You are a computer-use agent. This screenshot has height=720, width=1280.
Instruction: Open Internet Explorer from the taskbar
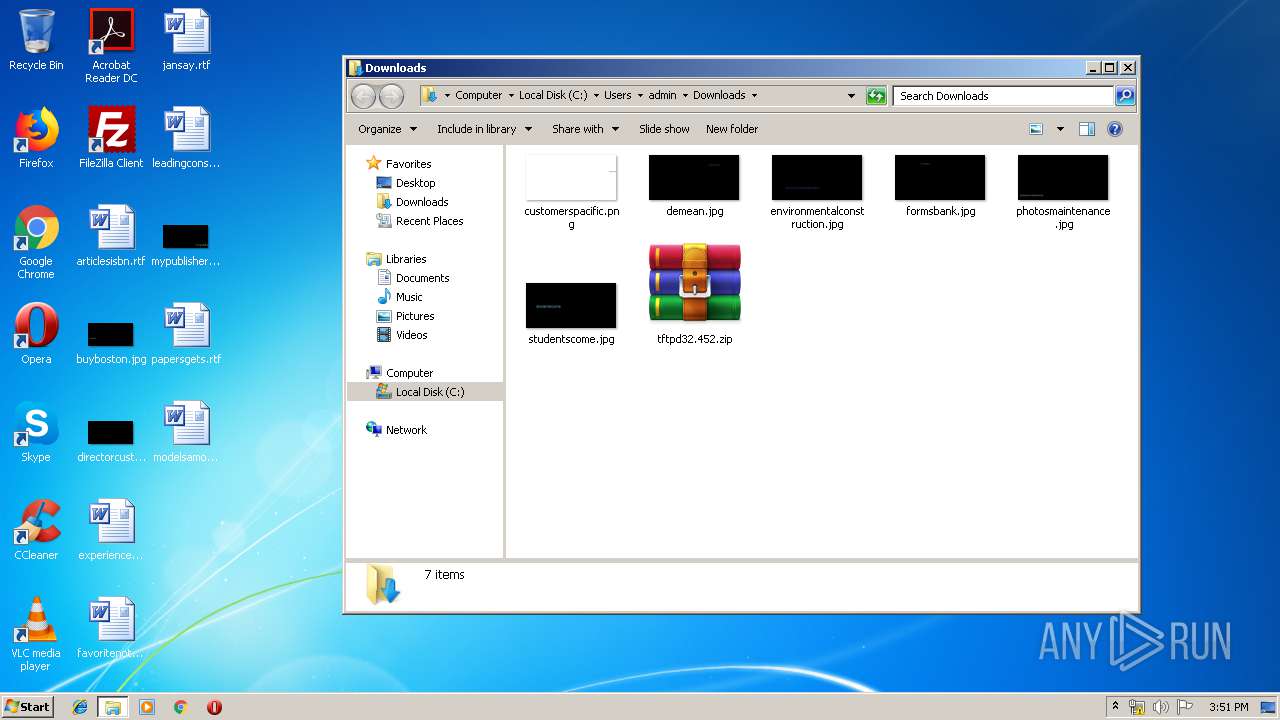point(80,707)
